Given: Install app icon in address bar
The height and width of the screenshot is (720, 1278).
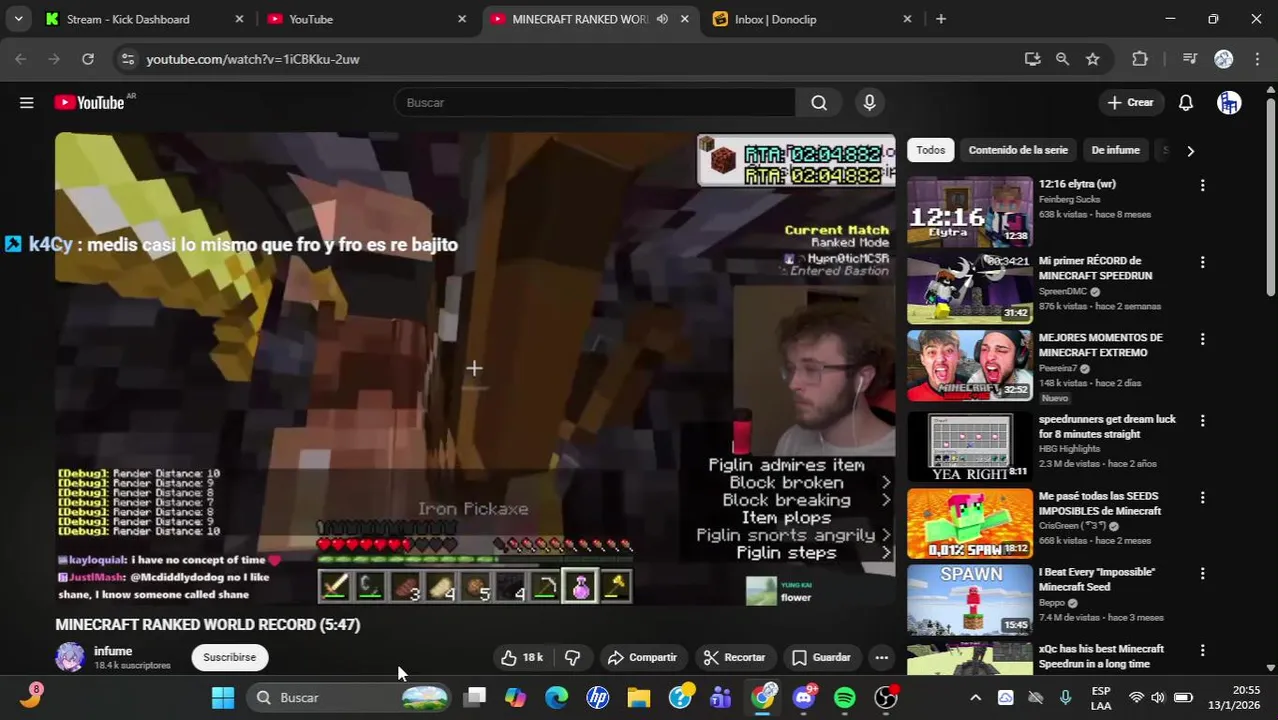Looking at the screenshot, I should pyautogui.click(x=1032, y=59).
